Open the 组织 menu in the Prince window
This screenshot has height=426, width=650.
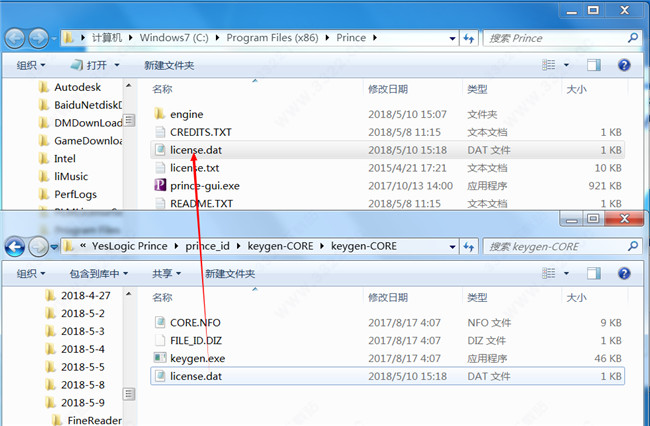(x=31, y=65)
